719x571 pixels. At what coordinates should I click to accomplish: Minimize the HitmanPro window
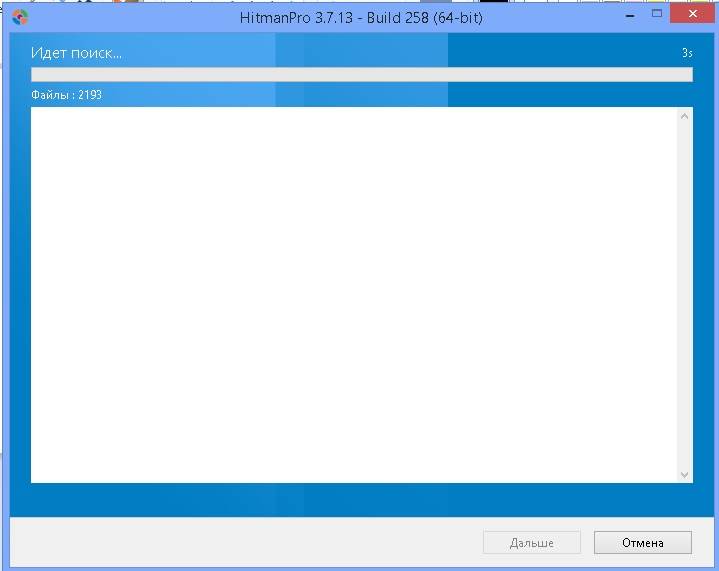coord(631,15)
